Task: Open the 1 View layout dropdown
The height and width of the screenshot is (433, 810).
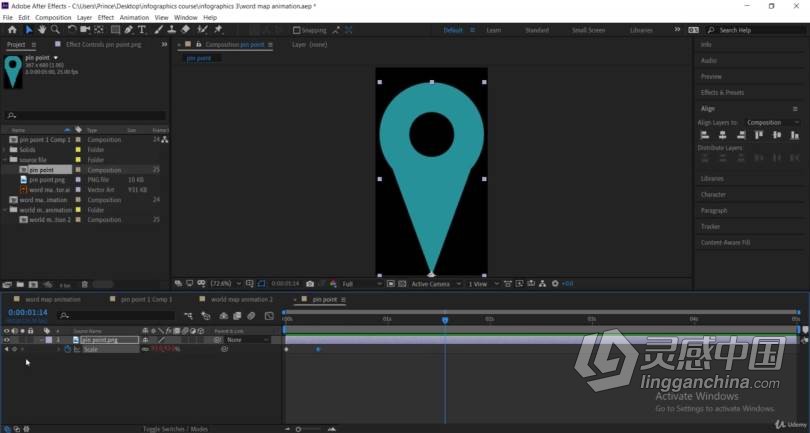Action: point(483,284)
